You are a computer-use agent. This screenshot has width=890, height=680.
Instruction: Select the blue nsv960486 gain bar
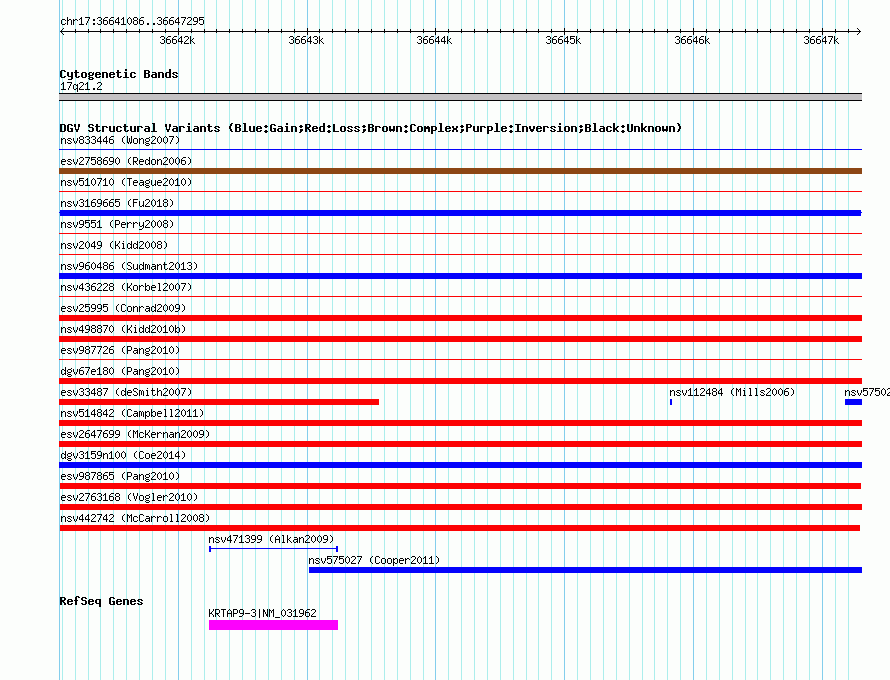click(x=460, y=276)
